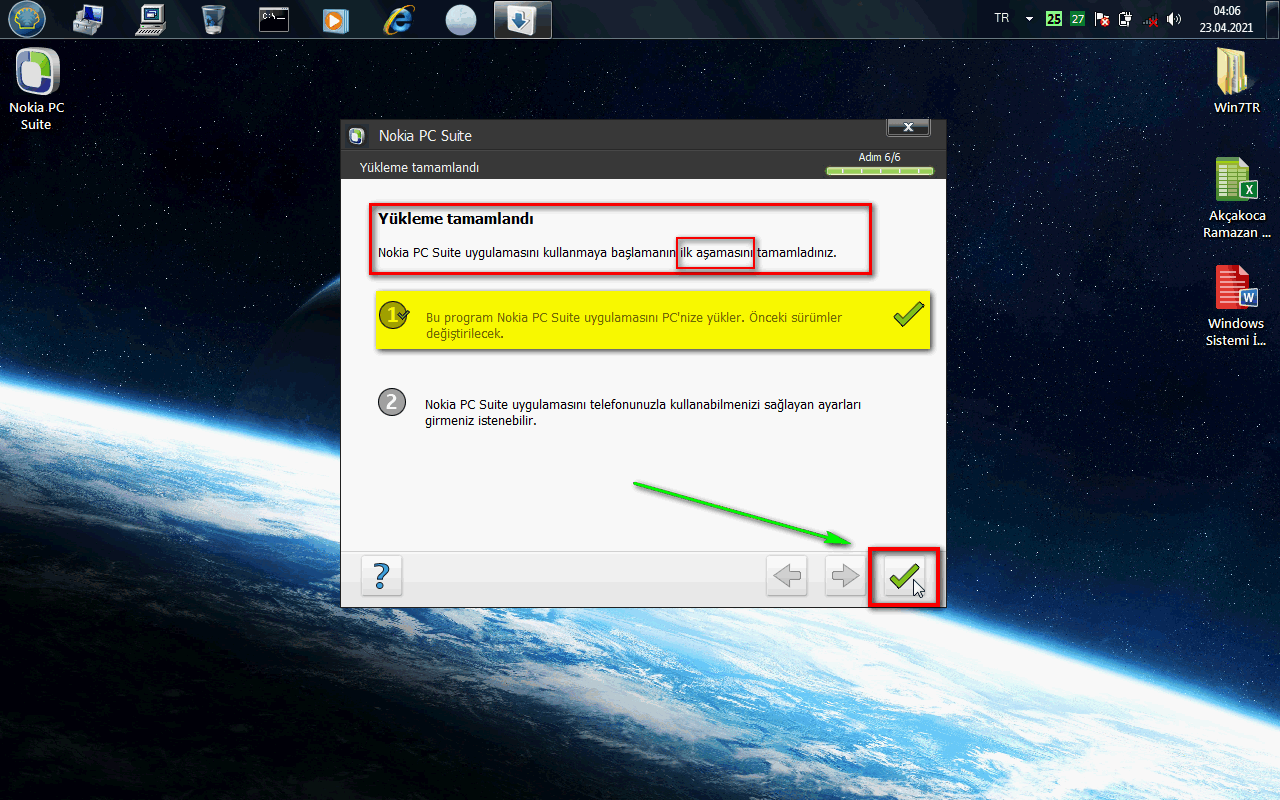Image resolution: width=1280 pixels, height=800 pixels.
Task: Click the network disconnected tray icon
Action: click(1150, 19)
